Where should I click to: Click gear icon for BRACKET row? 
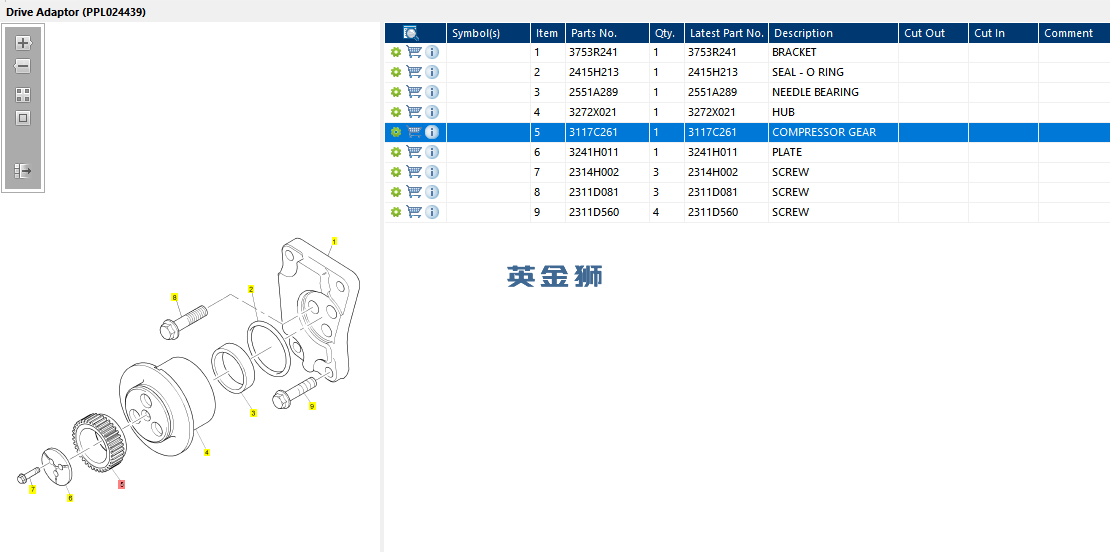[x=396, y=52]
